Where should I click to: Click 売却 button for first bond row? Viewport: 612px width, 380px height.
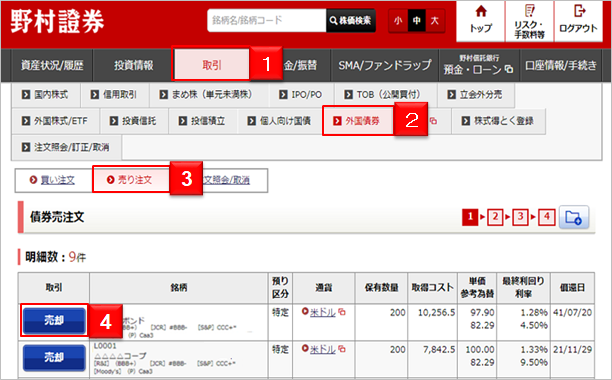54,321
